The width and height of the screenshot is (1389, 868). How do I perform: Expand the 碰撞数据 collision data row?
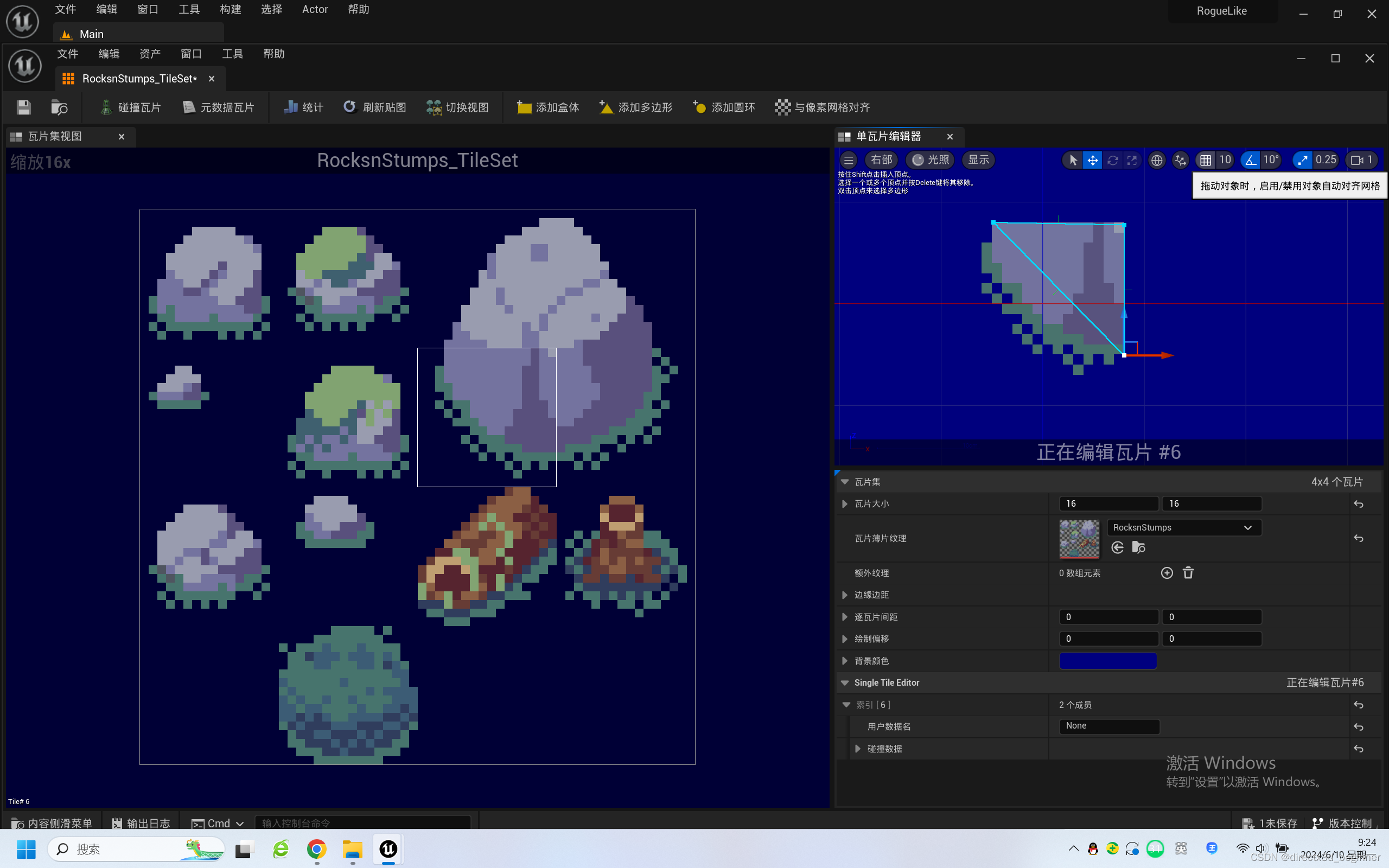(857, 749)
